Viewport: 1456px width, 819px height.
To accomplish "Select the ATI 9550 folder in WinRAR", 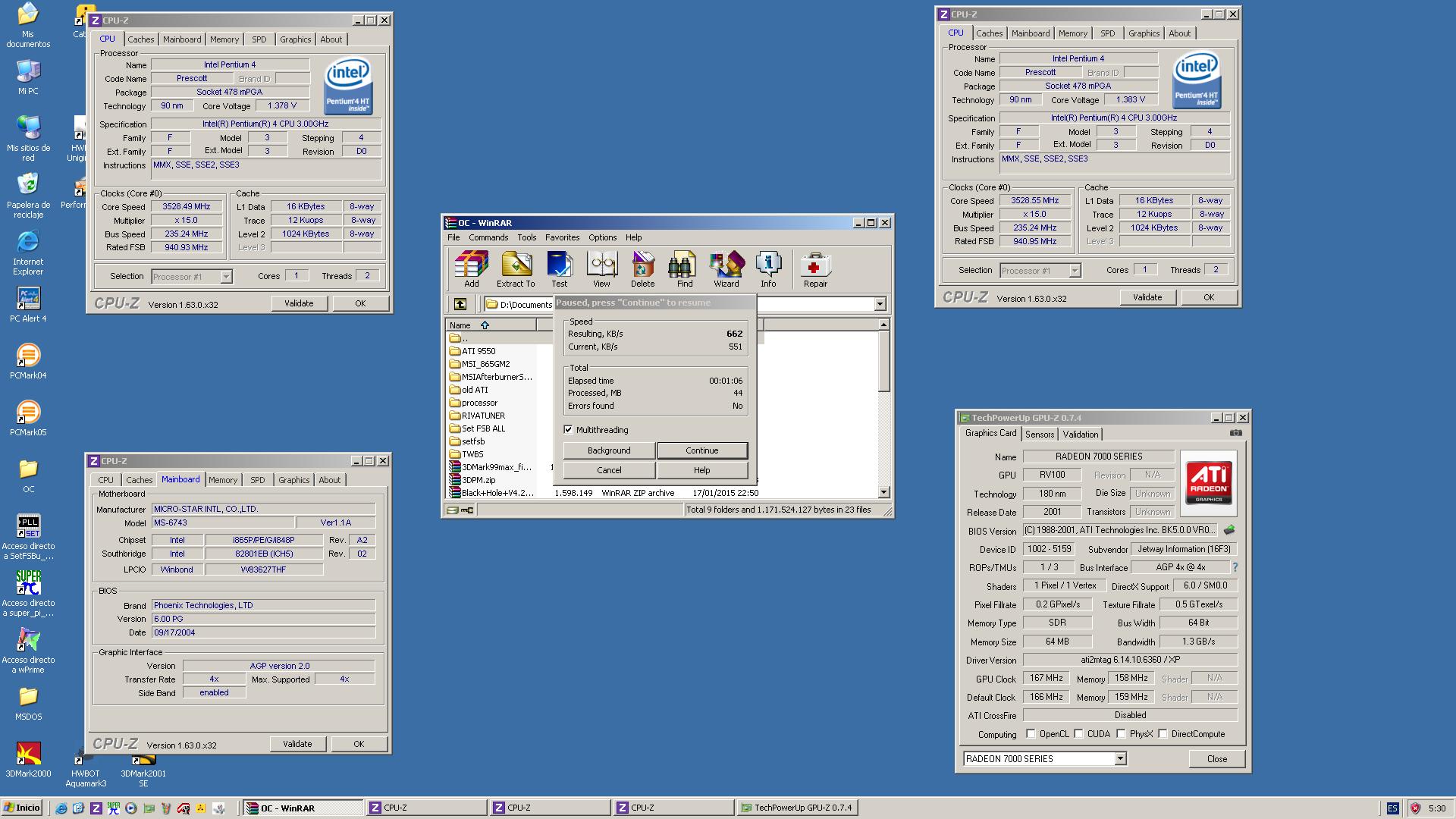I will pyautogui.click(x=479, y=351).
